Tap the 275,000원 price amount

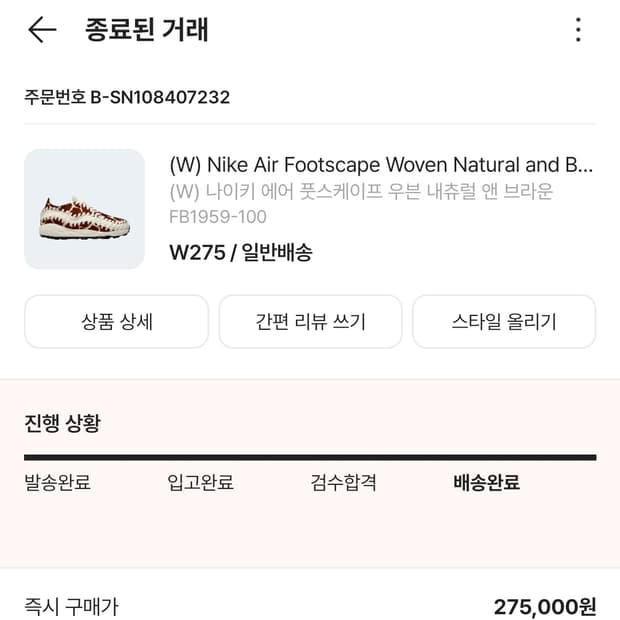coord(544,606)
